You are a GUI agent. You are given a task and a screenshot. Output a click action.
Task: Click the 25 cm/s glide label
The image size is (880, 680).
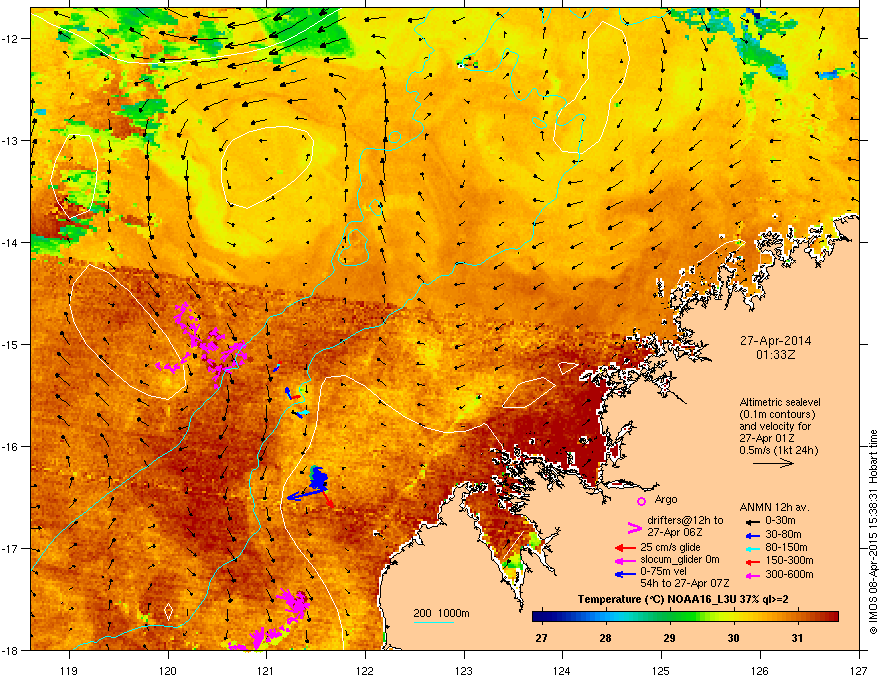(670, 547)
